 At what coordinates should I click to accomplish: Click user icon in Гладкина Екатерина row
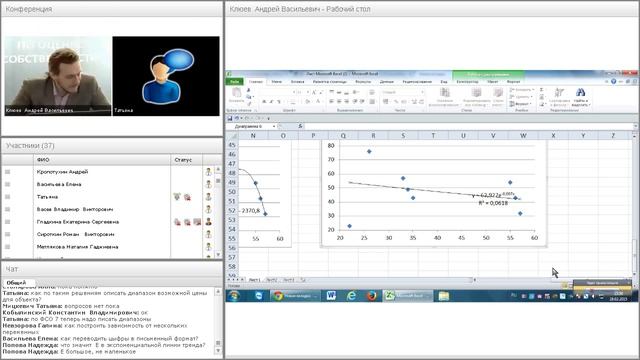208,222
